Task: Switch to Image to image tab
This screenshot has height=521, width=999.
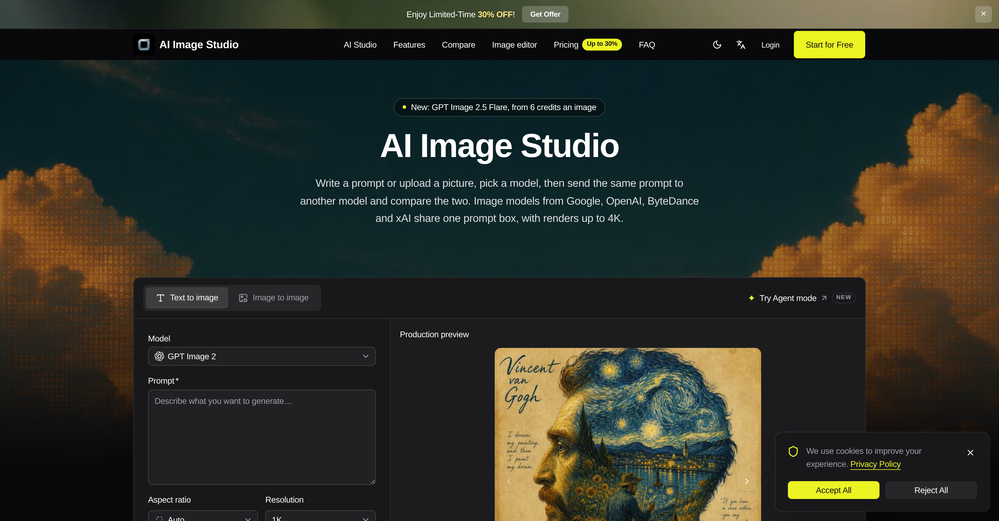Action: [x=274, y=297]
